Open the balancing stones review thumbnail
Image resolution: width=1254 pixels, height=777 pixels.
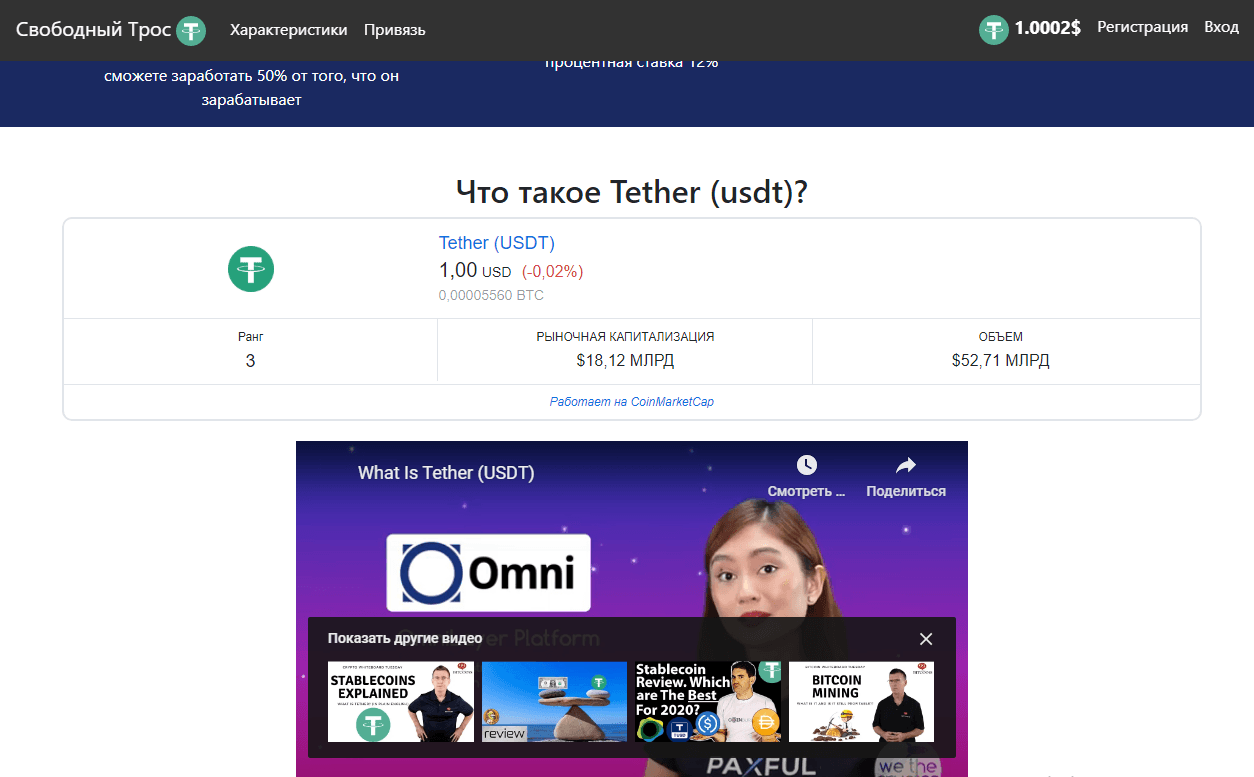tap(554, 701)
